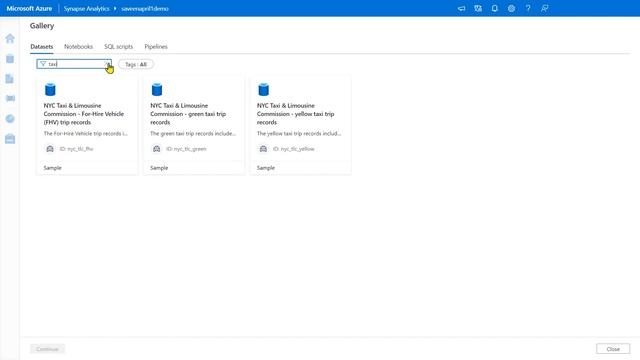Click 'The For-Hire Vehicle trip records i...' description
The width and height of the screenshot is (640, 360).
point(86,133)
